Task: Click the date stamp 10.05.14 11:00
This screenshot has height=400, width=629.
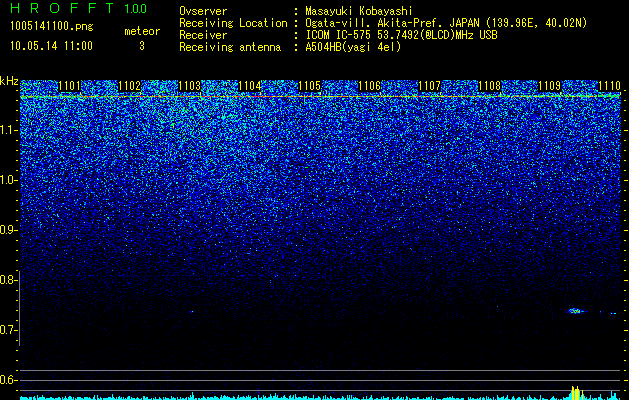Action: pos(51,46)
